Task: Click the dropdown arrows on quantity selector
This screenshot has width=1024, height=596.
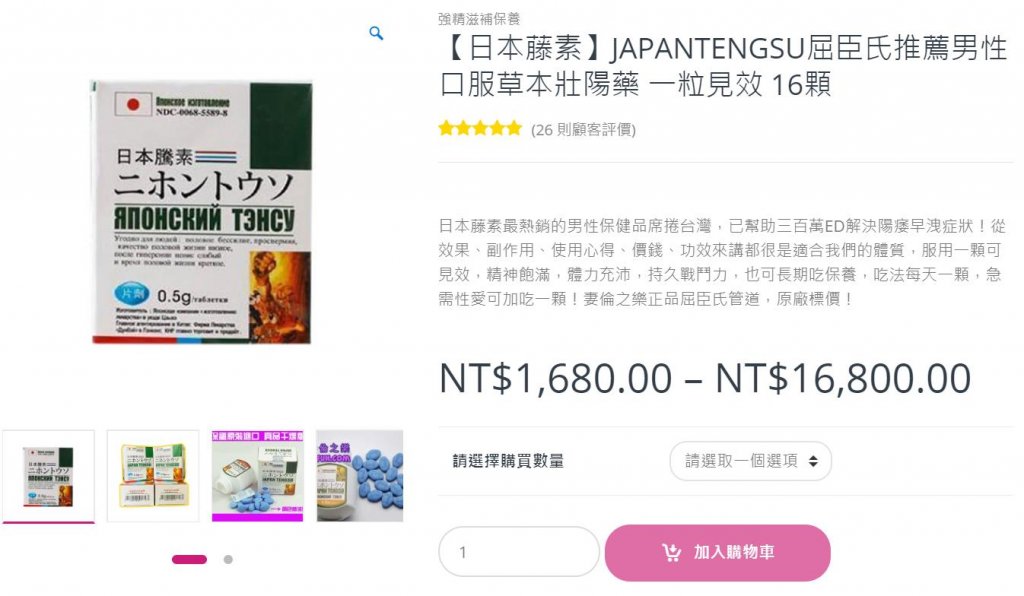Action: [x=813, y=461]
